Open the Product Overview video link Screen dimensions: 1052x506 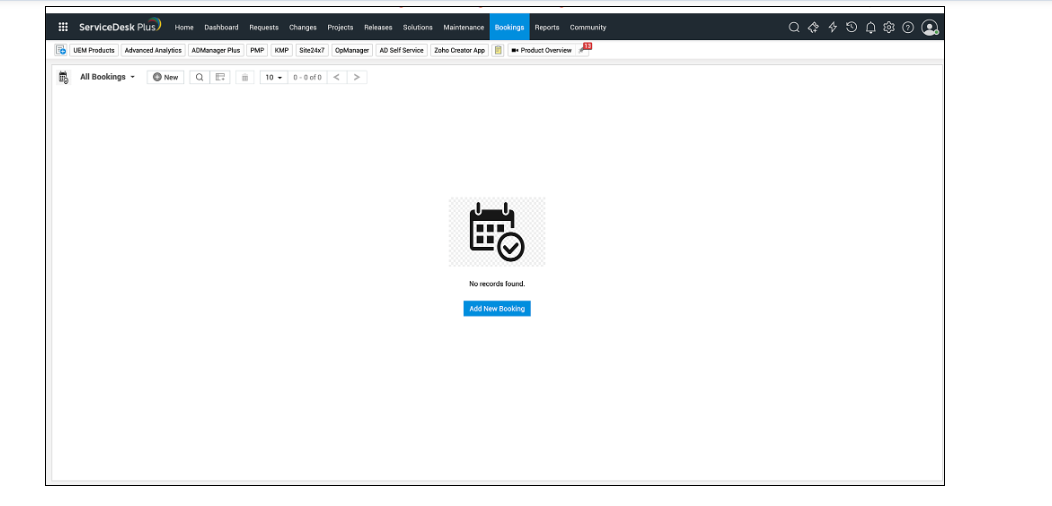click(x=542, y=50)
